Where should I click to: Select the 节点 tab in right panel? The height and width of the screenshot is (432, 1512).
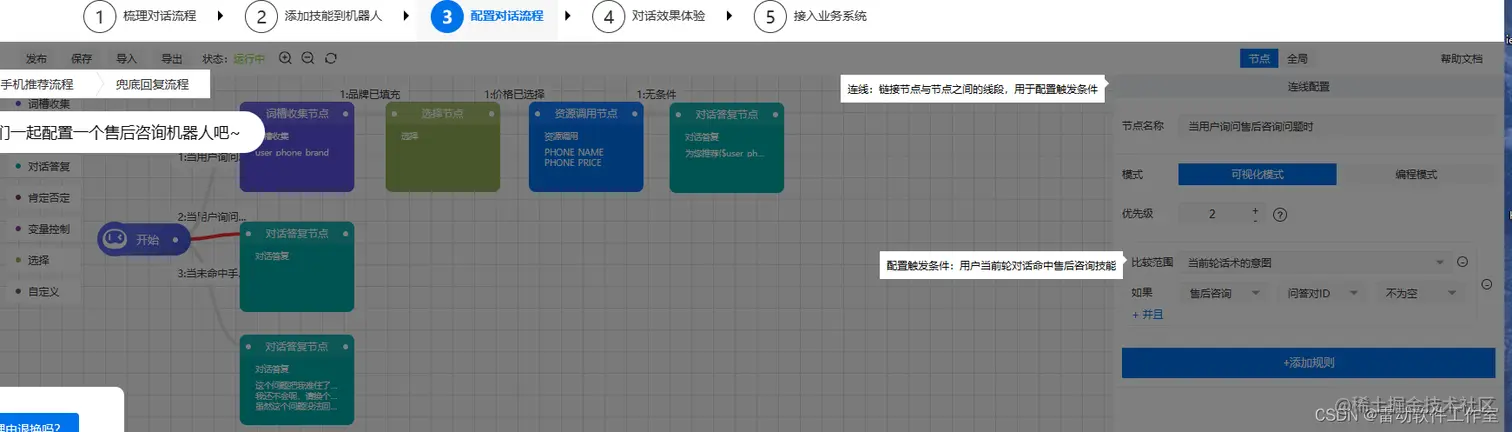tap(1259, 59)
